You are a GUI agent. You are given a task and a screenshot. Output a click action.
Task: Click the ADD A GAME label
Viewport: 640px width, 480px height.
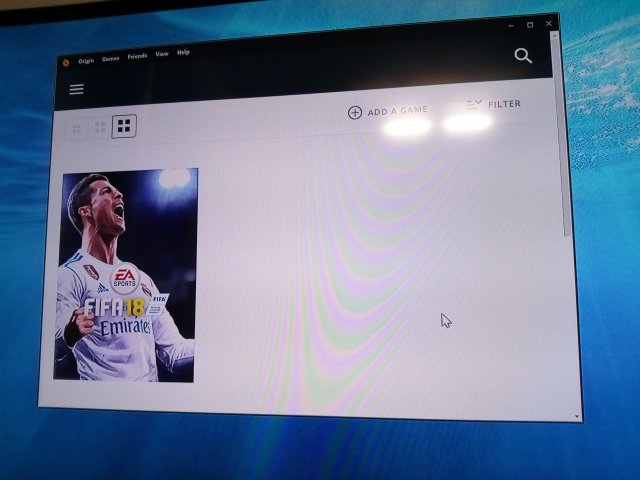398,111
